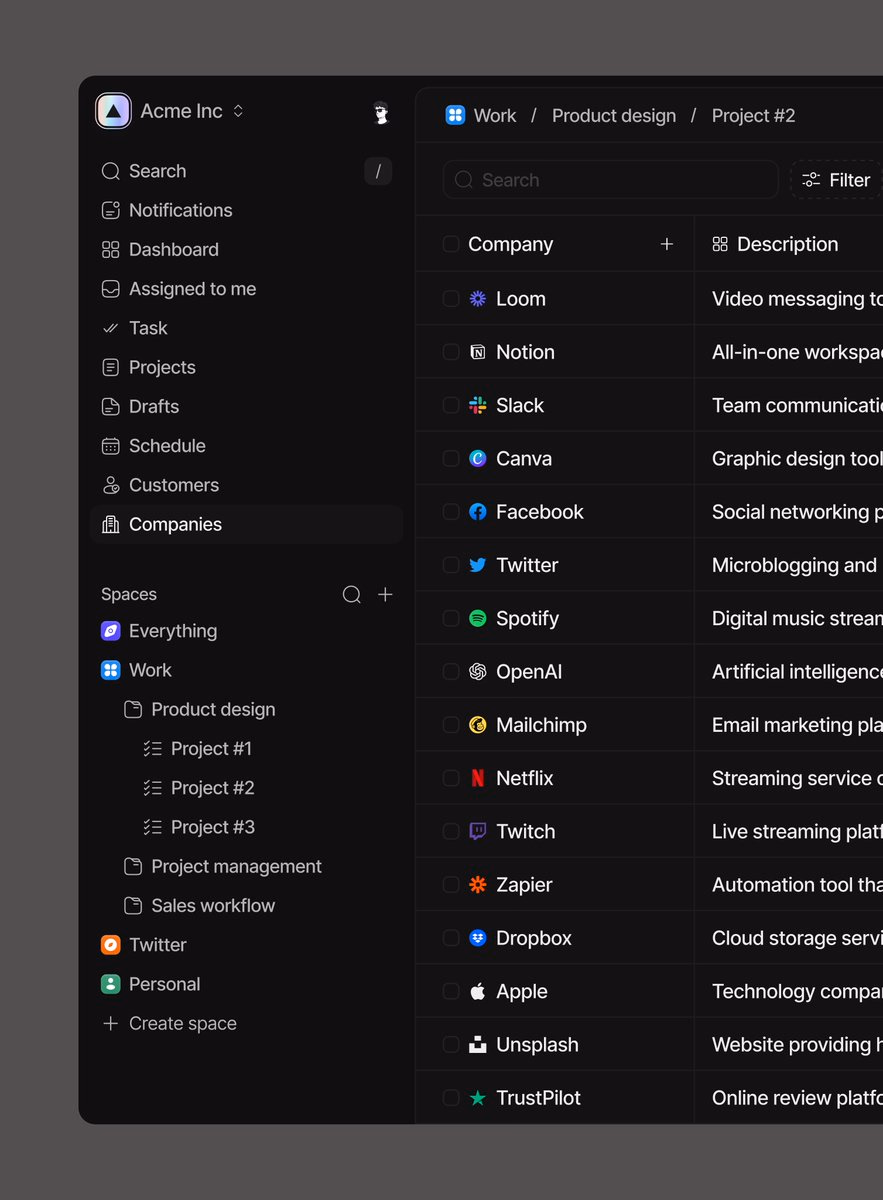Select the Apple row checkbox
This screenshot has height=1200, width=883.
click(451, 991)
